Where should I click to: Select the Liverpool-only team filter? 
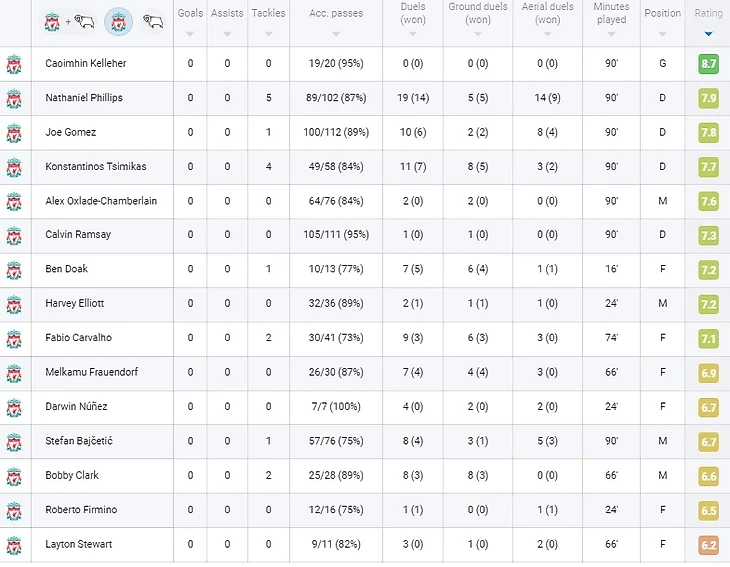[x=118, y=21]
